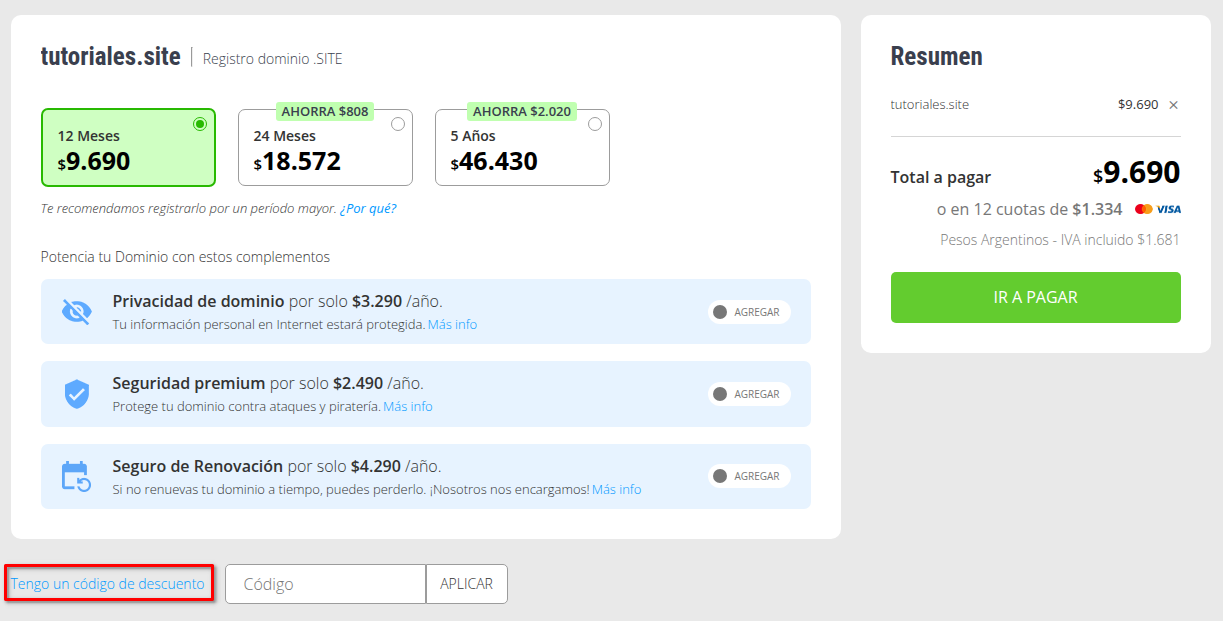Toggle Agregar for Privacidad de dominio
This screenshot has height=621, width=1223.
click(749, 312)
